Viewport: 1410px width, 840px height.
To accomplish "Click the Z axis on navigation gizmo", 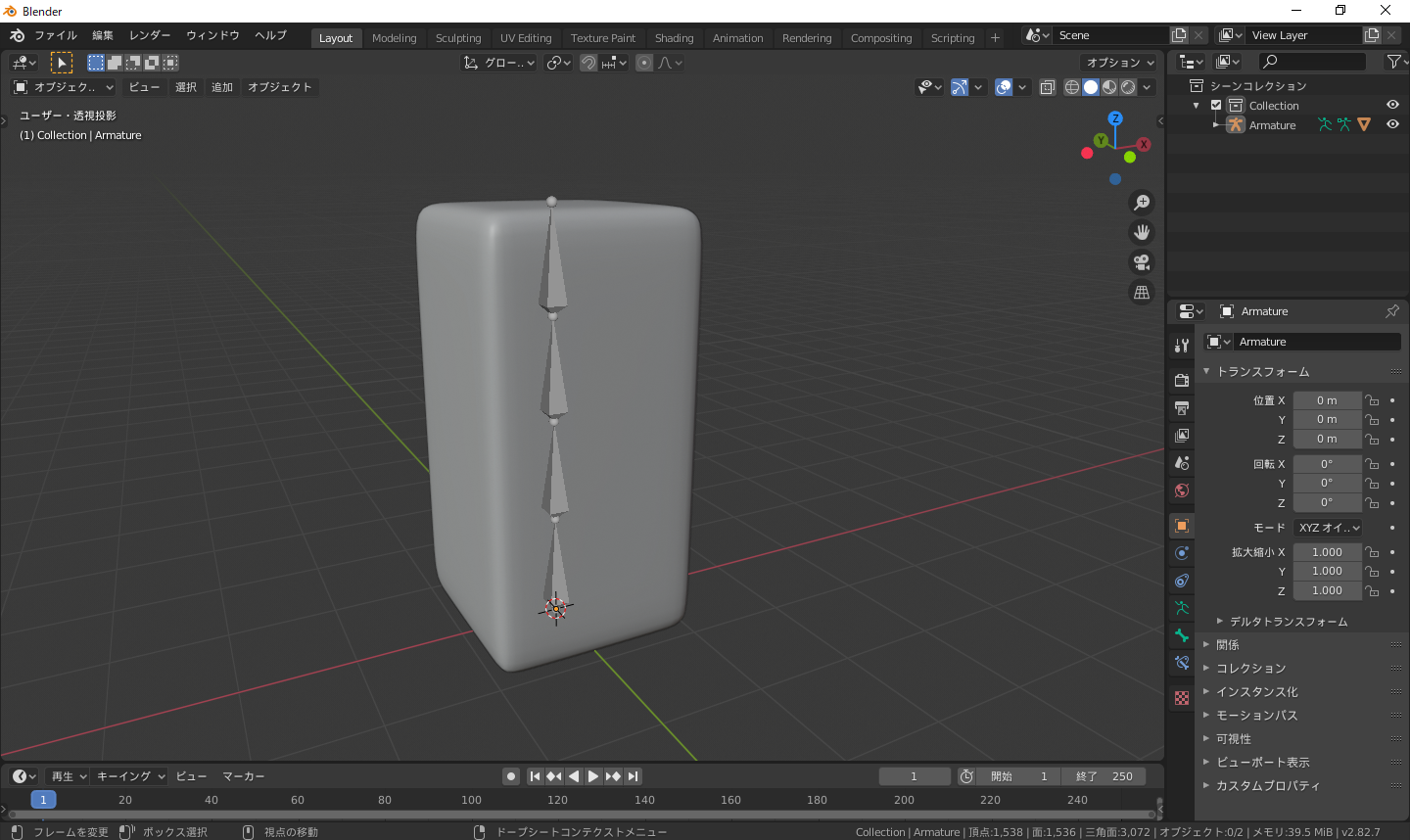I will click(1114, 118).
